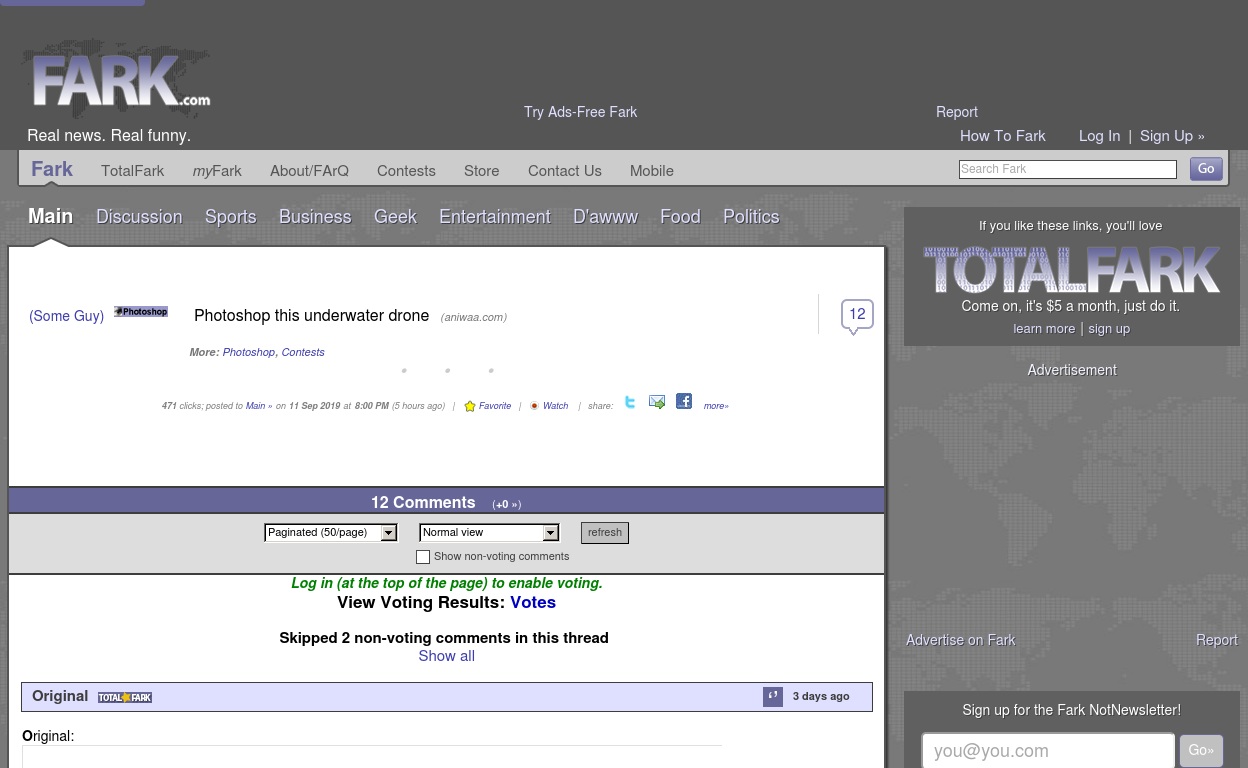The width and height of the screenshot is (1248, 768).
Task: Open the Food tab
Action: pos(681,217)
